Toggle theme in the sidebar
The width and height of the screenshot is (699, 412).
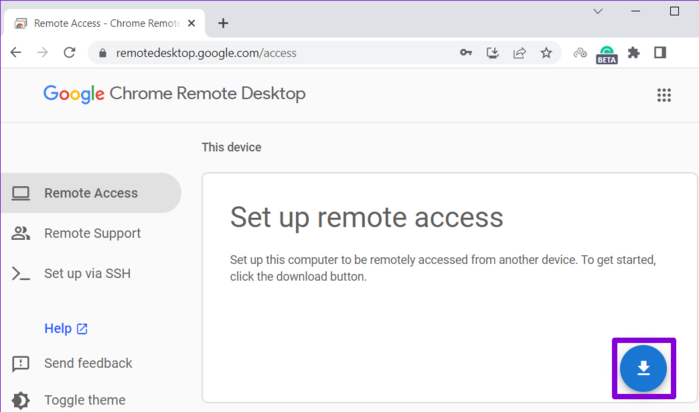84,400
